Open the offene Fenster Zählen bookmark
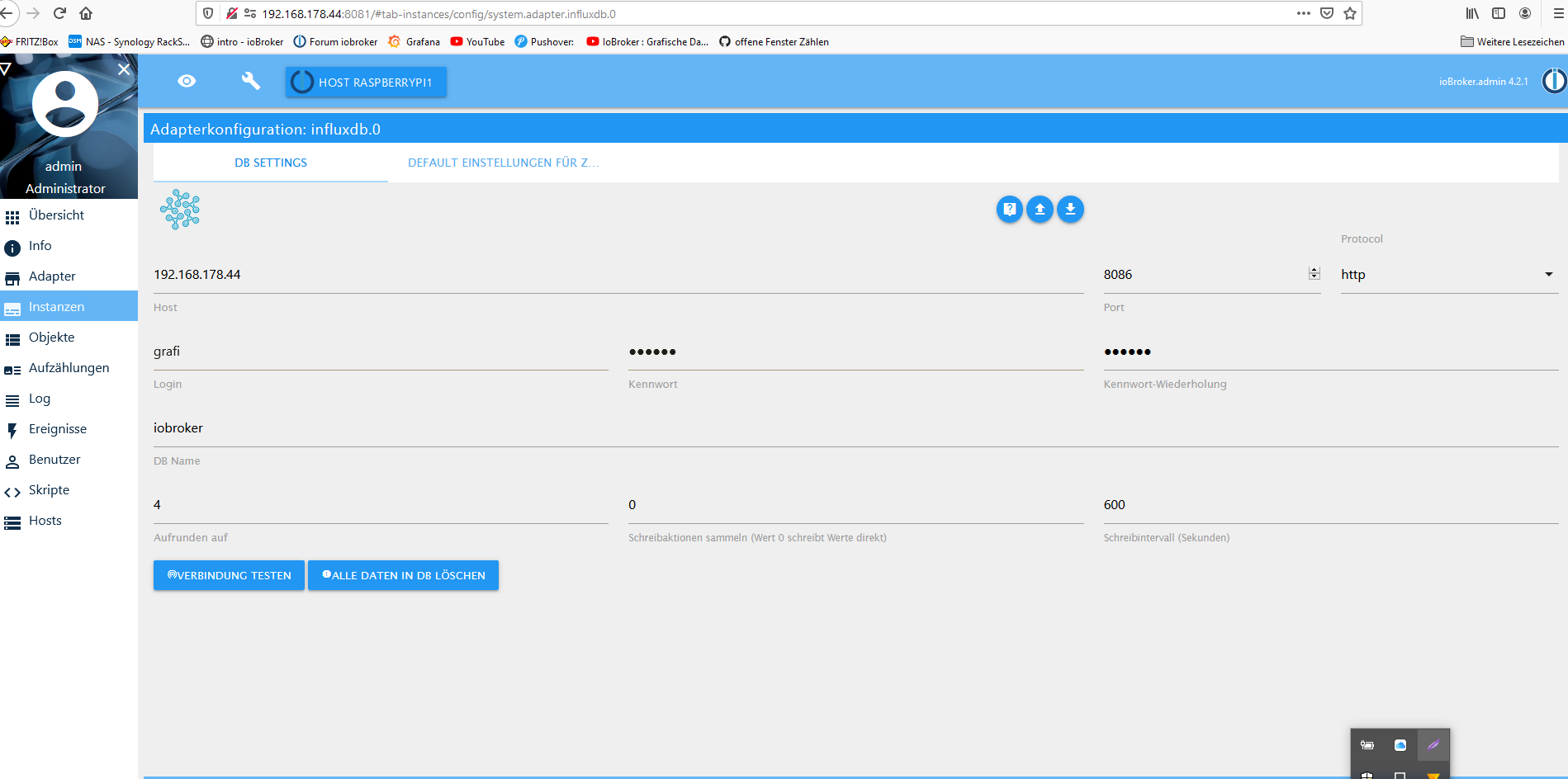The image size is (1568, 779). (x=774, y=42)
